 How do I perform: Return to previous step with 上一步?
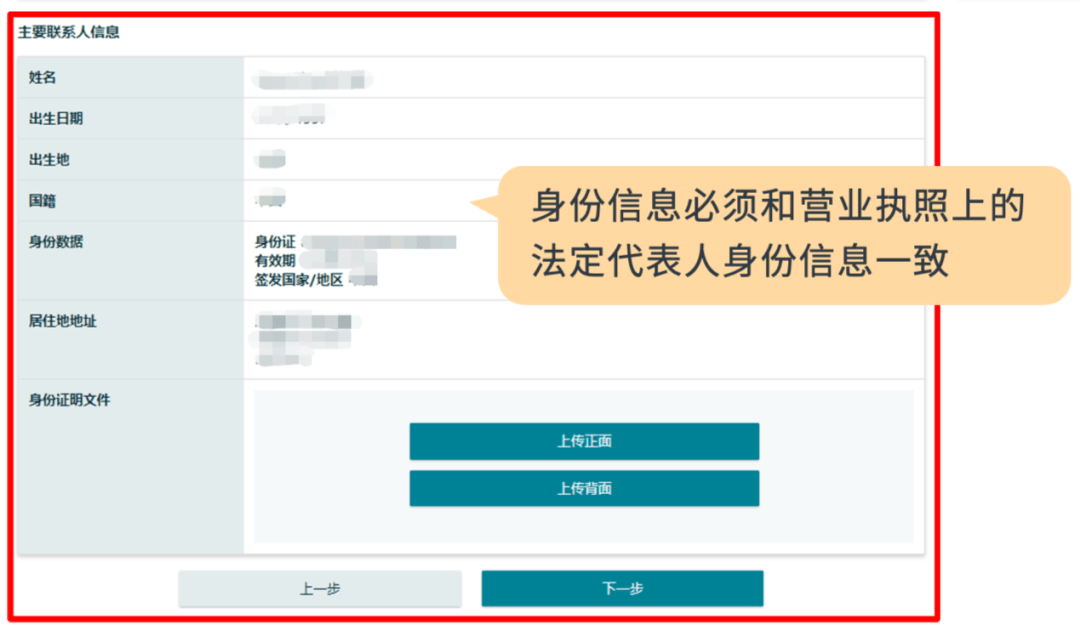(x=320, y=588)
